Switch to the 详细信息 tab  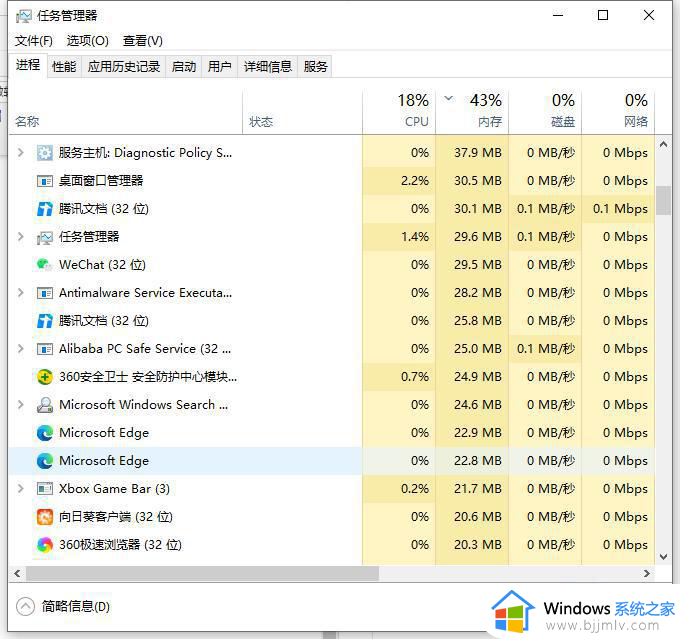[x=268, y=67]
